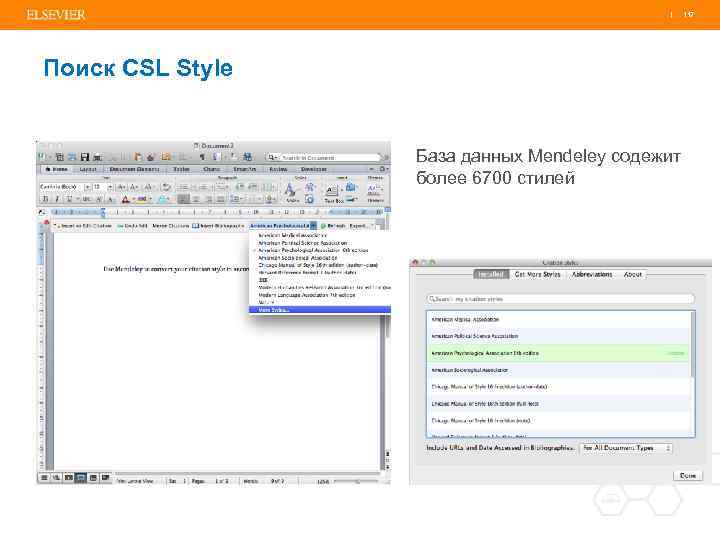Viewport: 720px width, 540px height.
Task: Click Export in Mendeley toolbar
Action: pyautogui.click(x=358, y=226)
